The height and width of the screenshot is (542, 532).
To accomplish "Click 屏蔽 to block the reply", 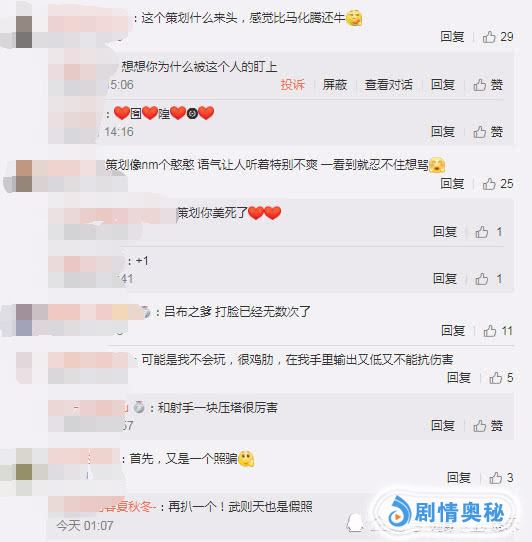I will [335, 85].
